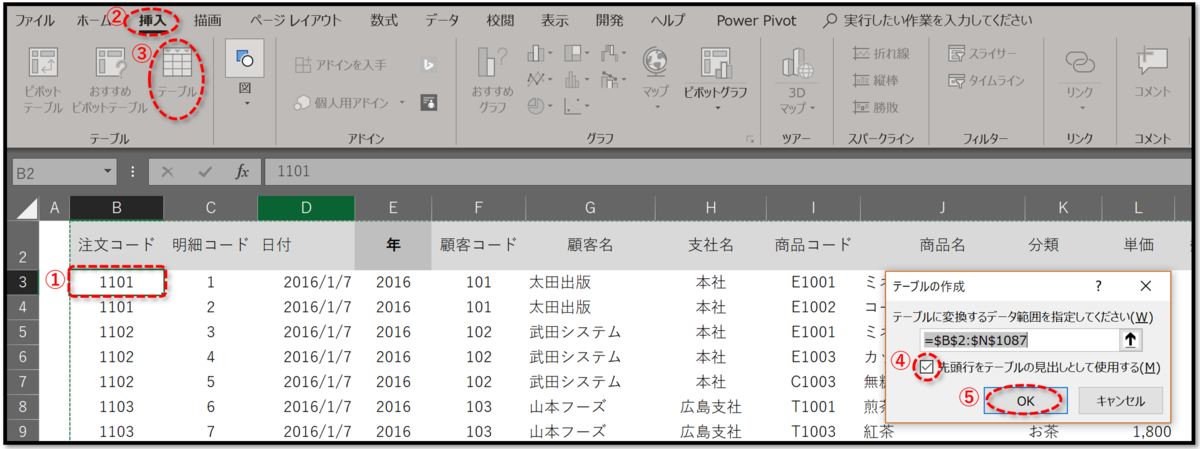
Task: Click the collapse dialog range selector arrow
Action: point(1130,340)
